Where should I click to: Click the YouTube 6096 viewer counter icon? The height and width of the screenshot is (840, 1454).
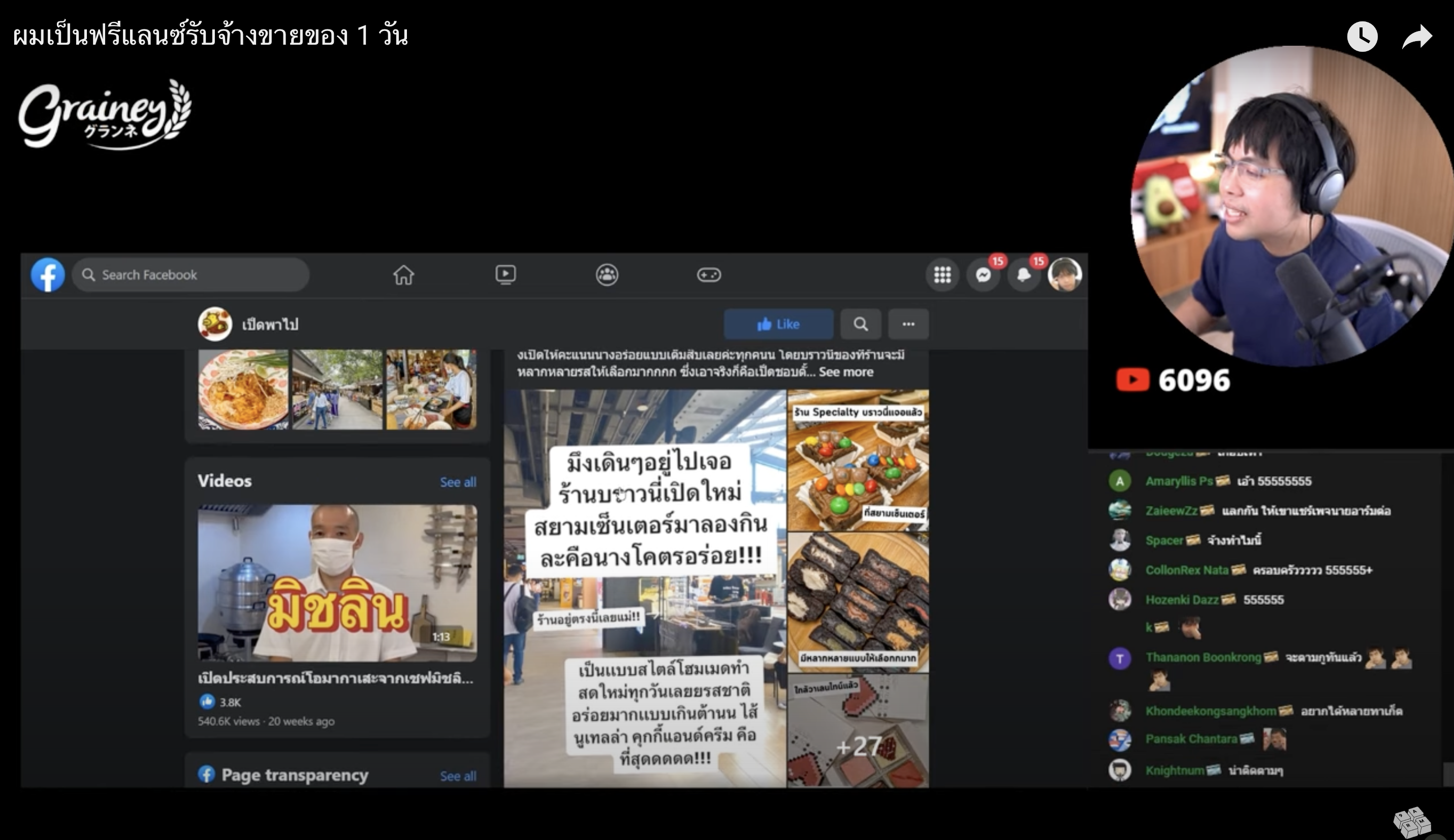(x=1132, y=380)
